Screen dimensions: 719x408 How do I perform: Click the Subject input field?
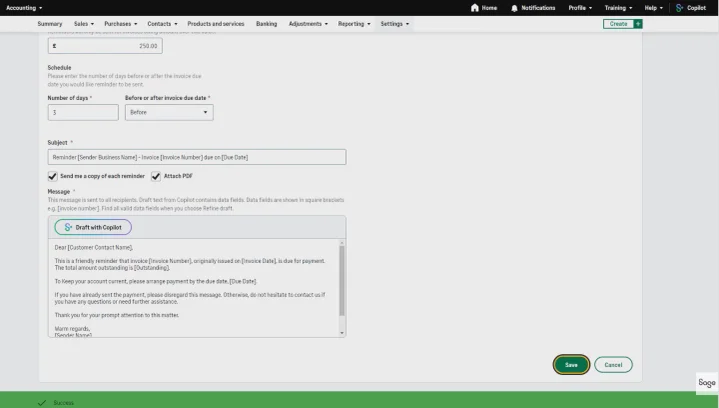197,157
